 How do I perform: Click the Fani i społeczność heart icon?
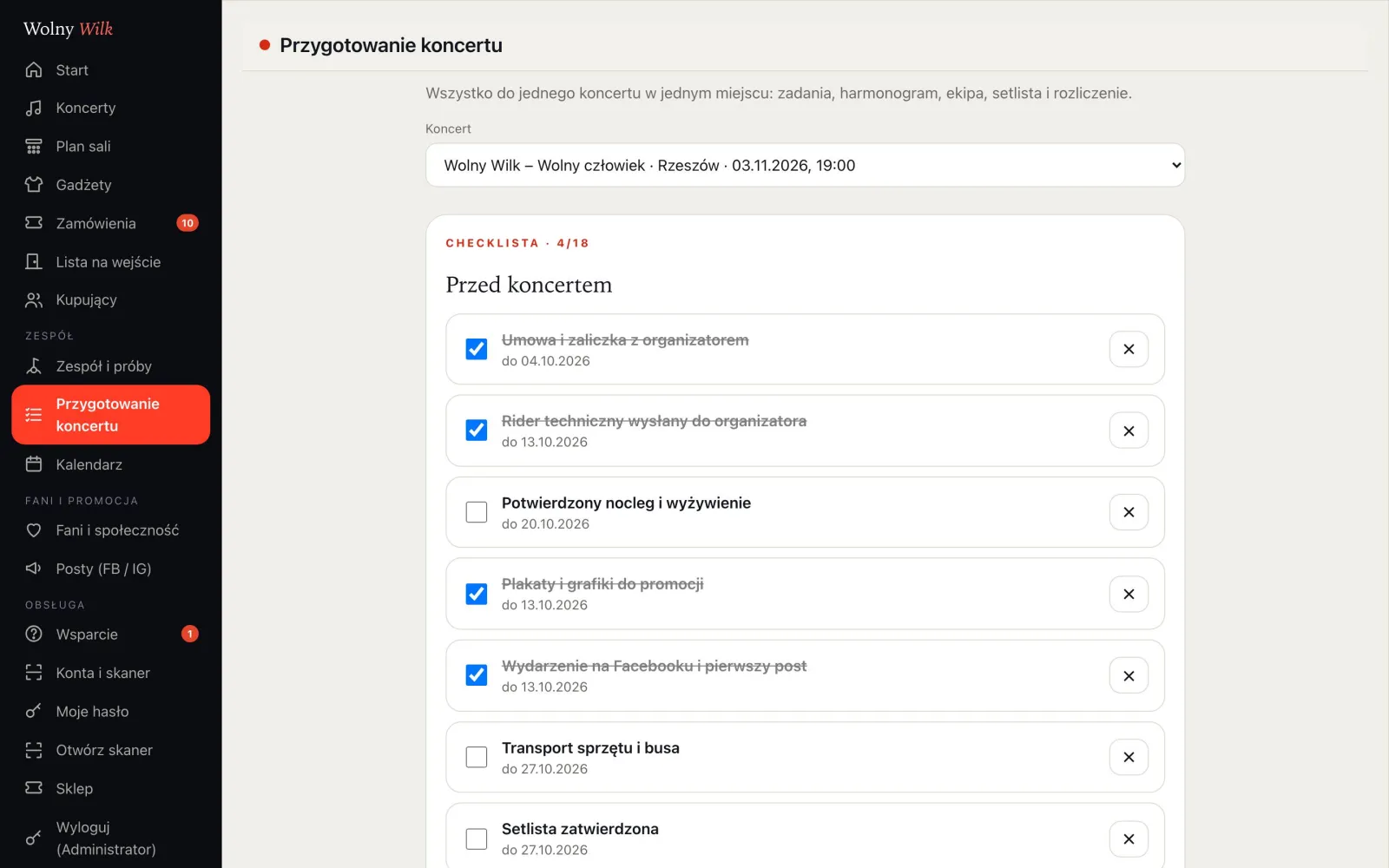34,529
